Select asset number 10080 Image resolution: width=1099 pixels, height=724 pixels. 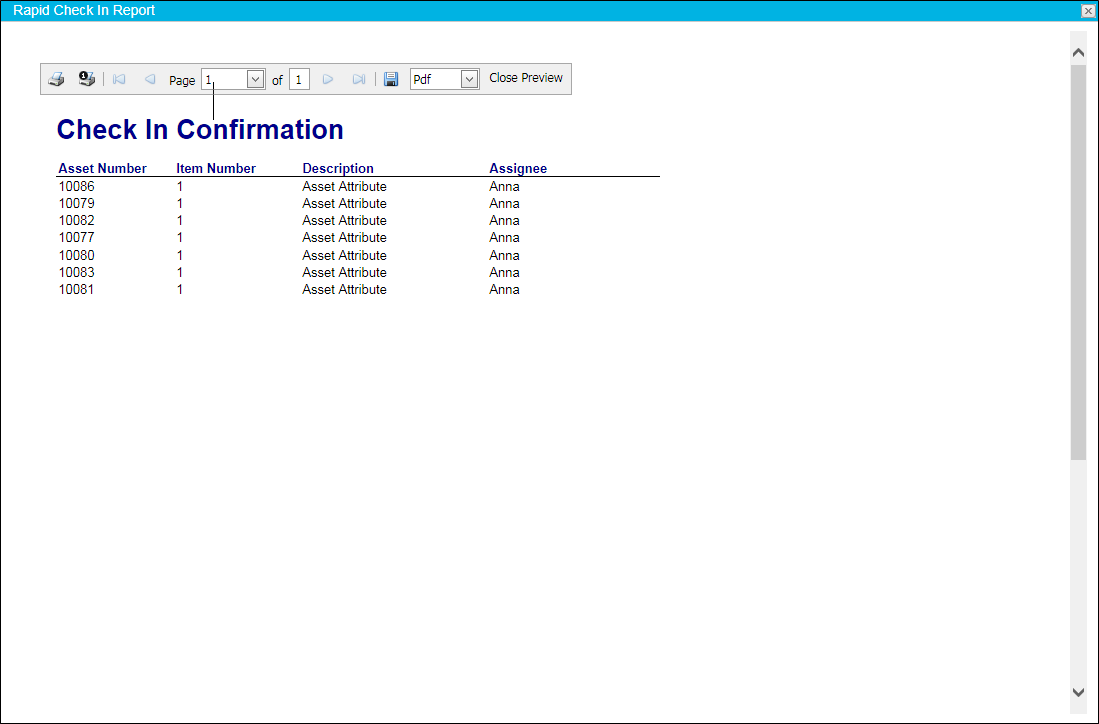pyautogui.click(x=76, y=255)
